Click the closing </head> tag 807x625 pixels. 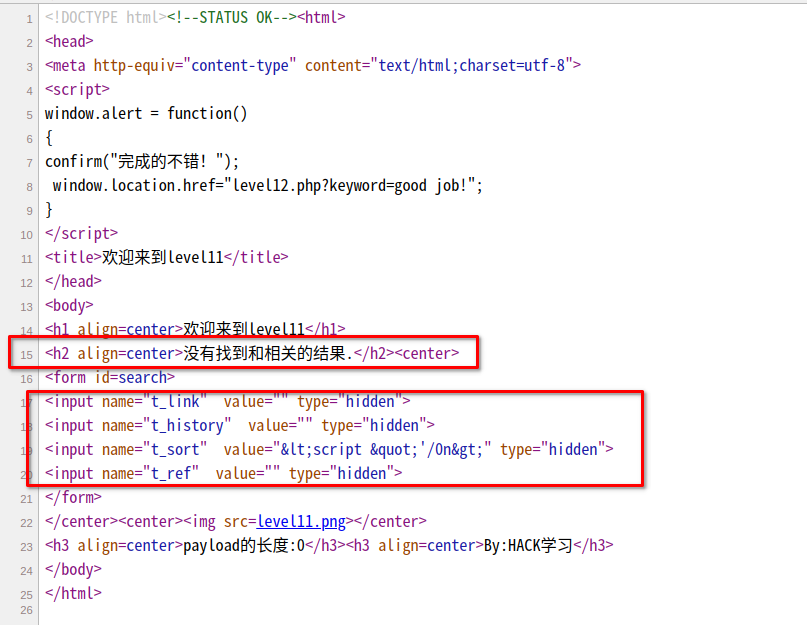73,281
